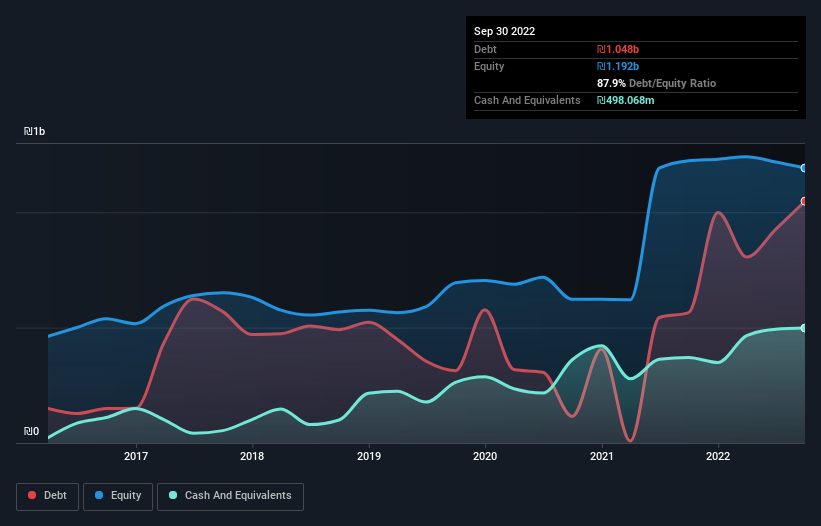The width and height of the screenshot is (821, 526).
Task: Click the 2019 x-axis year label
Action: coord(369,456)
